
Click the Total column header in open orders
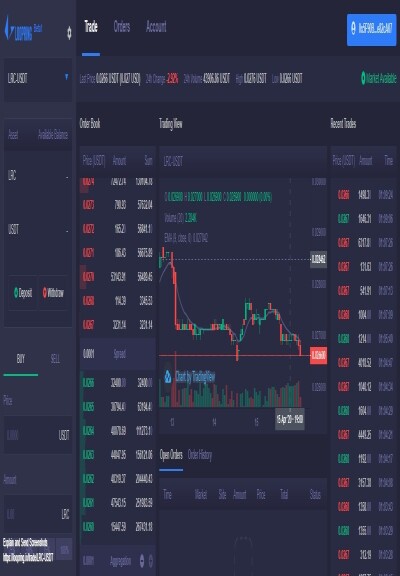[284, 494]
